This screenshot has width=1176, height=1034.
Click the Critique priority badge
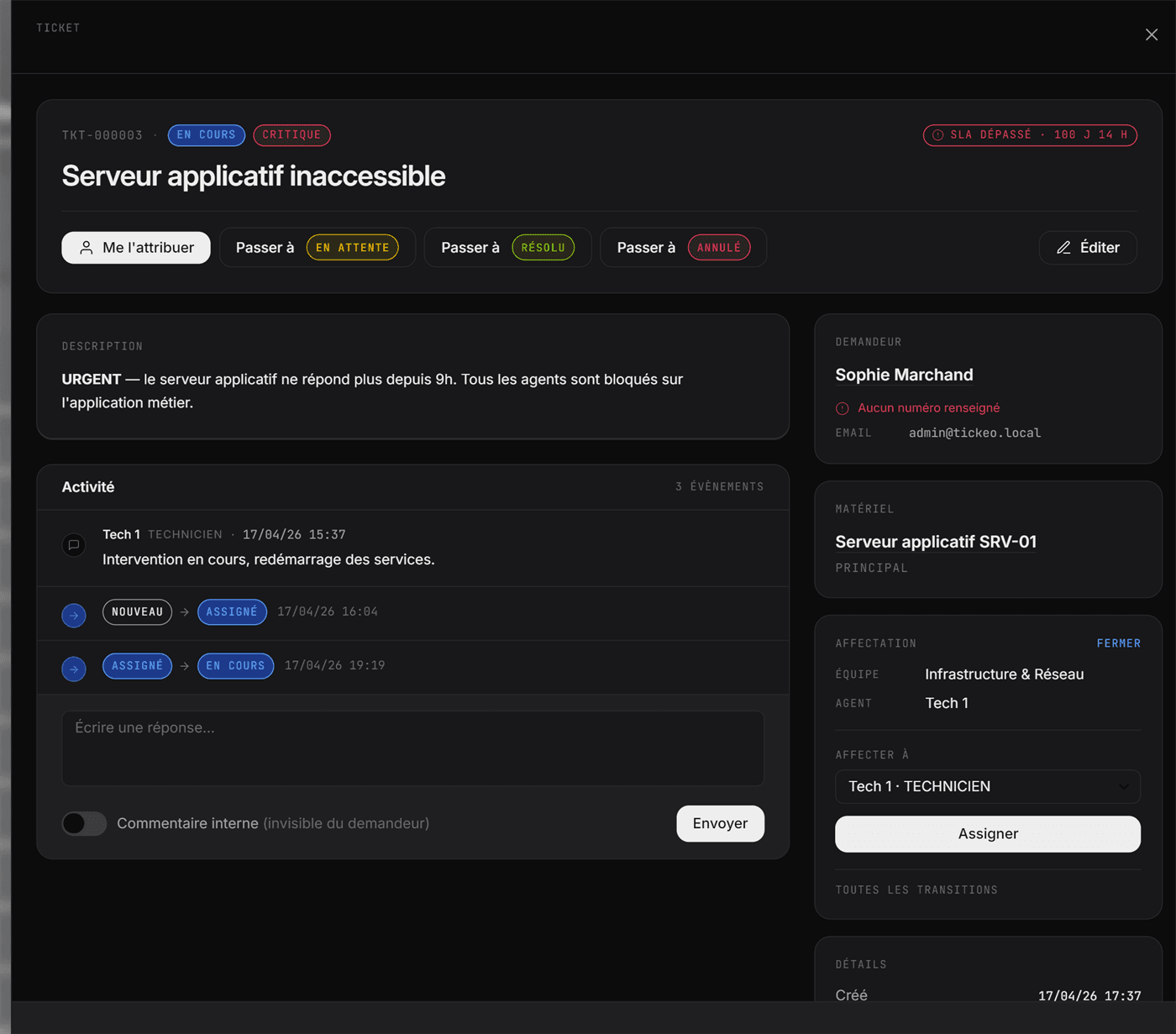tap(291, 135)
